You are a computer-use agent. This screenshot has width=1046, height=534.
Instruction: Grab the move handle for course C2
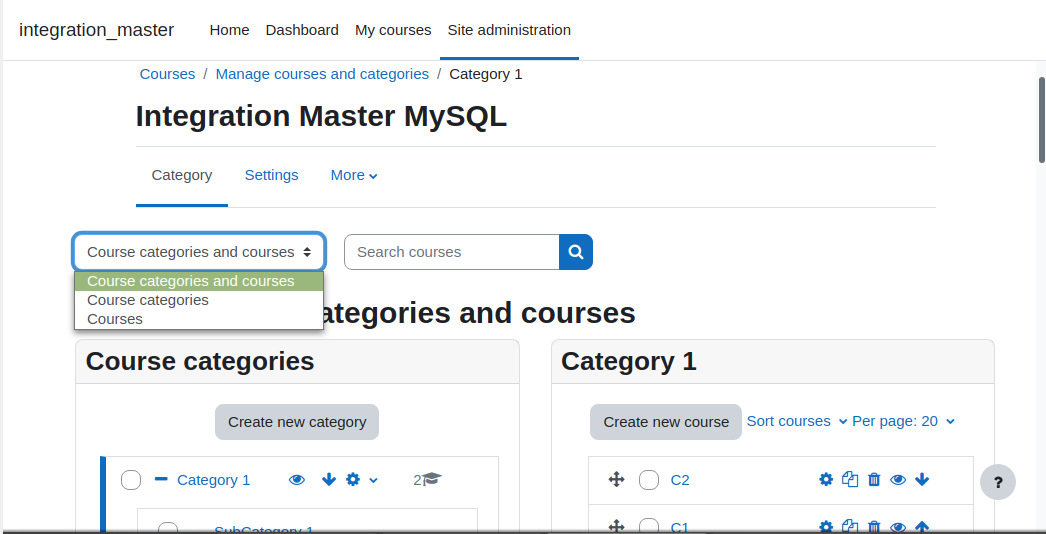coord(616,479)
